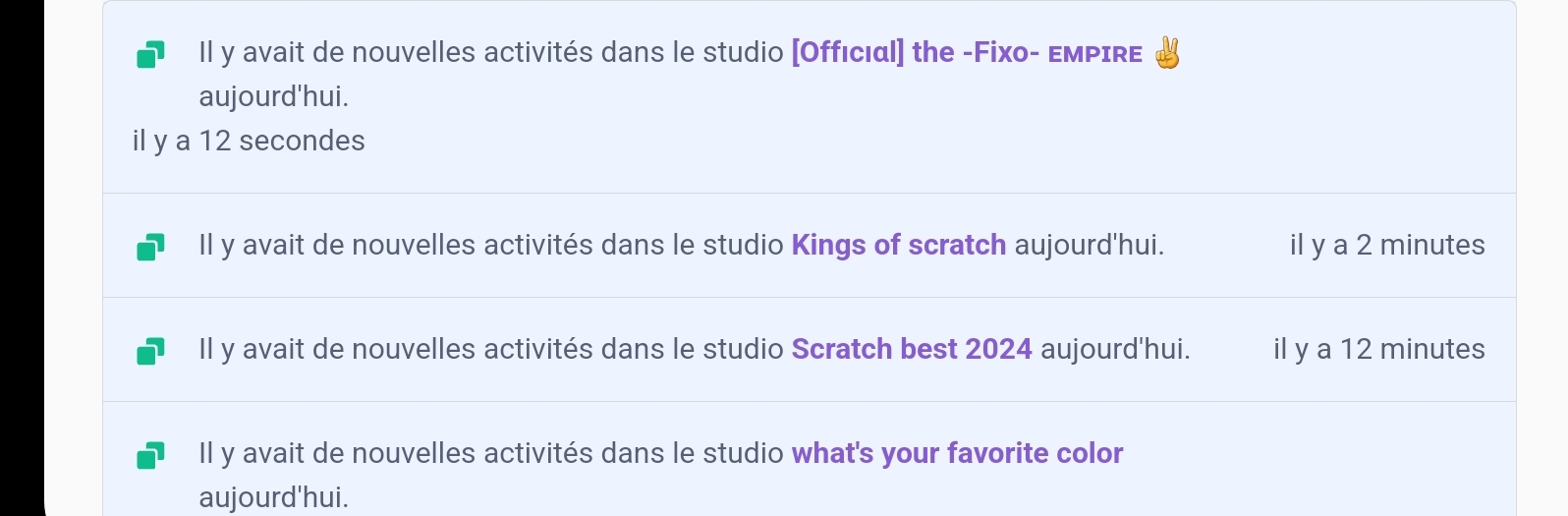
Task: Click the victory hand emoji after EMPIRE
Action: coord(1166,53)
